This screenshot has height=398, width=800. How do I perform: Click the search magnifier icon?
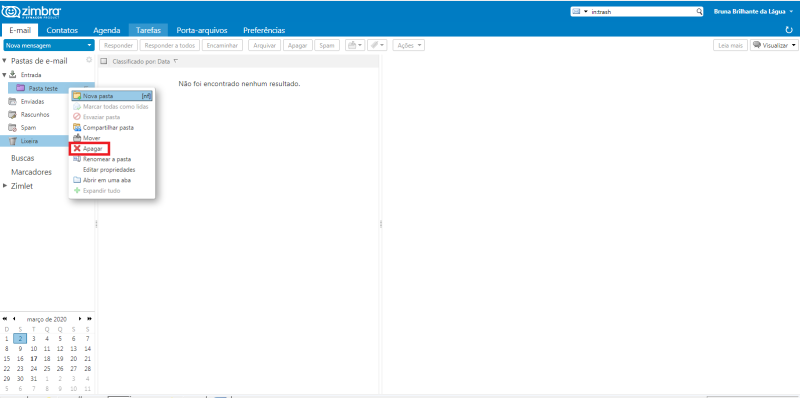click(x=699, y=12)
